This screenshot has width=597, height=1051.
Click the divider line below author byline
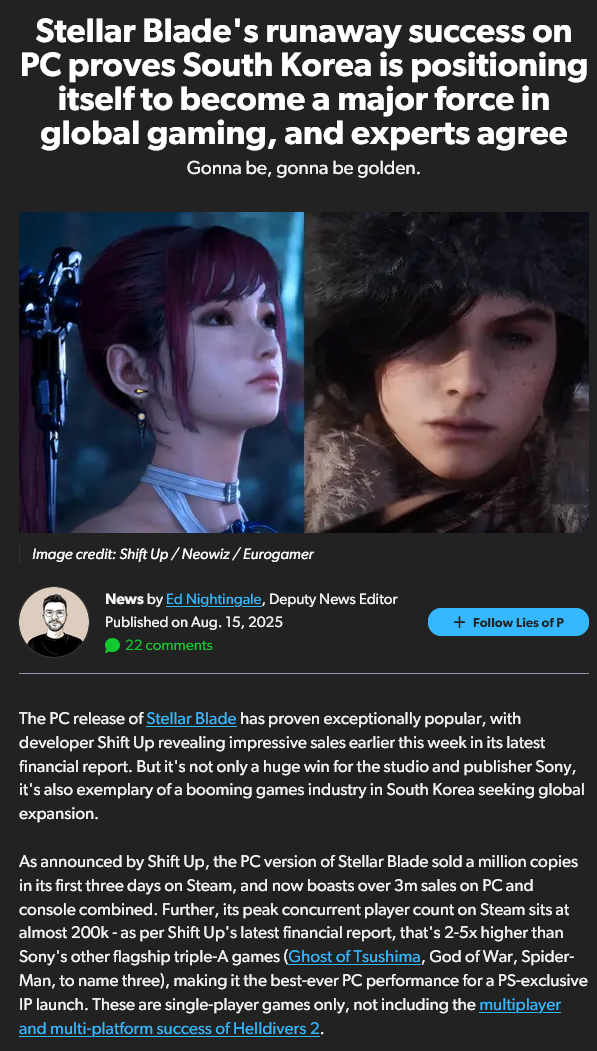[304, 673]
